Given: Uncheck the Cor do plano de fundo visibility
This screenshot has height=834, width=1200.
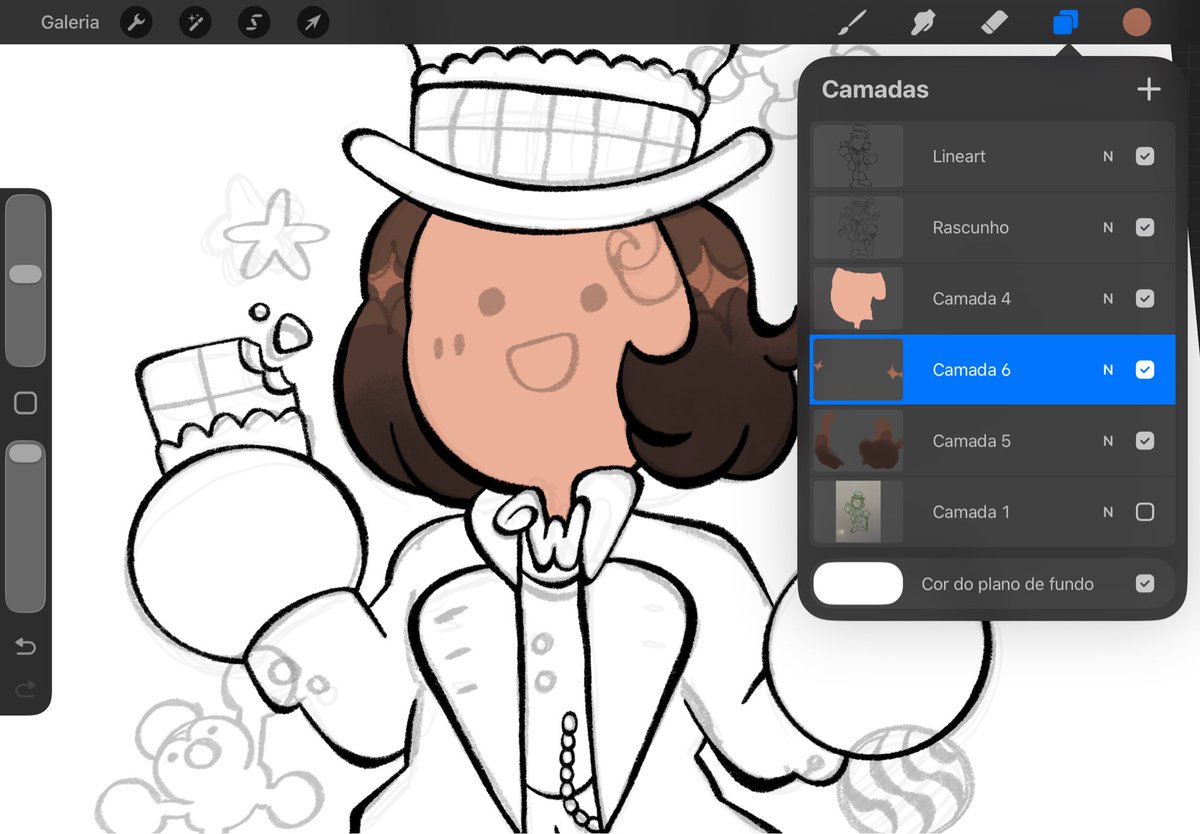Looking at the screenshot, I should (1145, 583).
